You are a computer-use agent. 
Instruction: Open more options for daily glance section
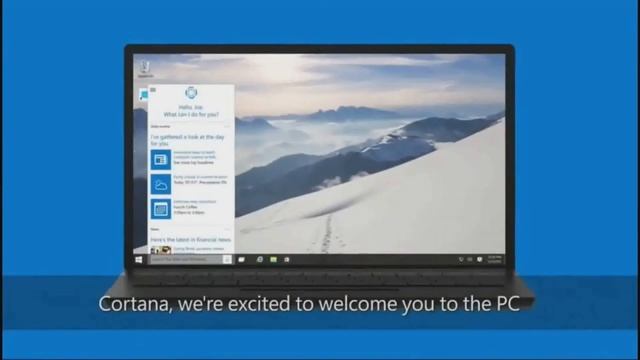(227, 127)
